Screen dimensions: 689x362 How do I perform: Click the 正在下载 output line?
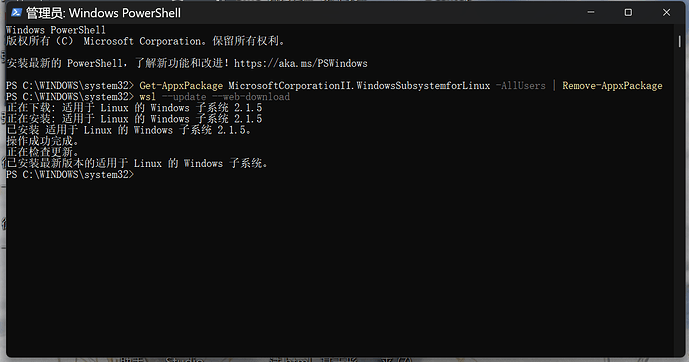click(x=134, y=108)
